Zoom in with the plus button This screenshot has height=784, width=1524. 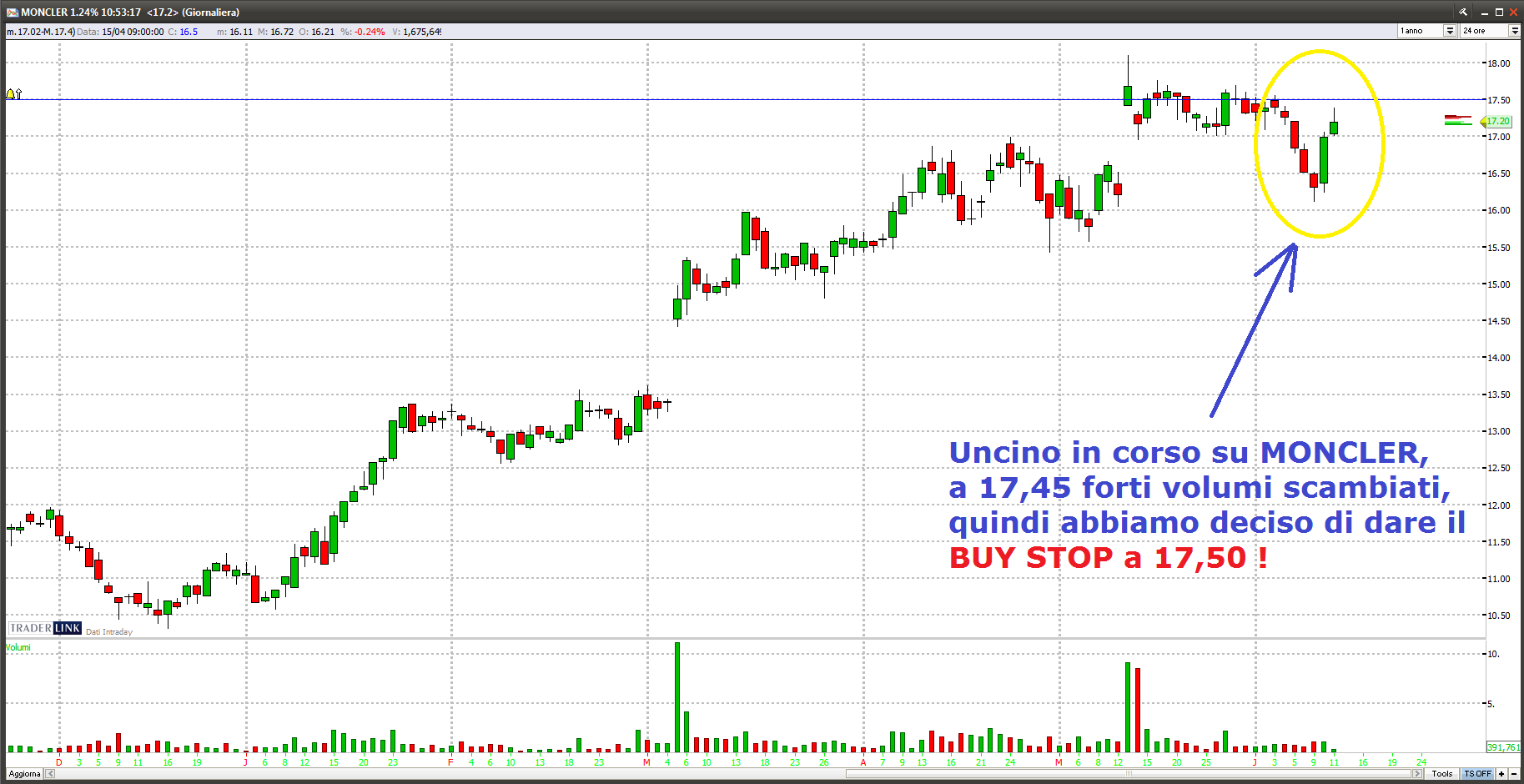coord(1501,773)
